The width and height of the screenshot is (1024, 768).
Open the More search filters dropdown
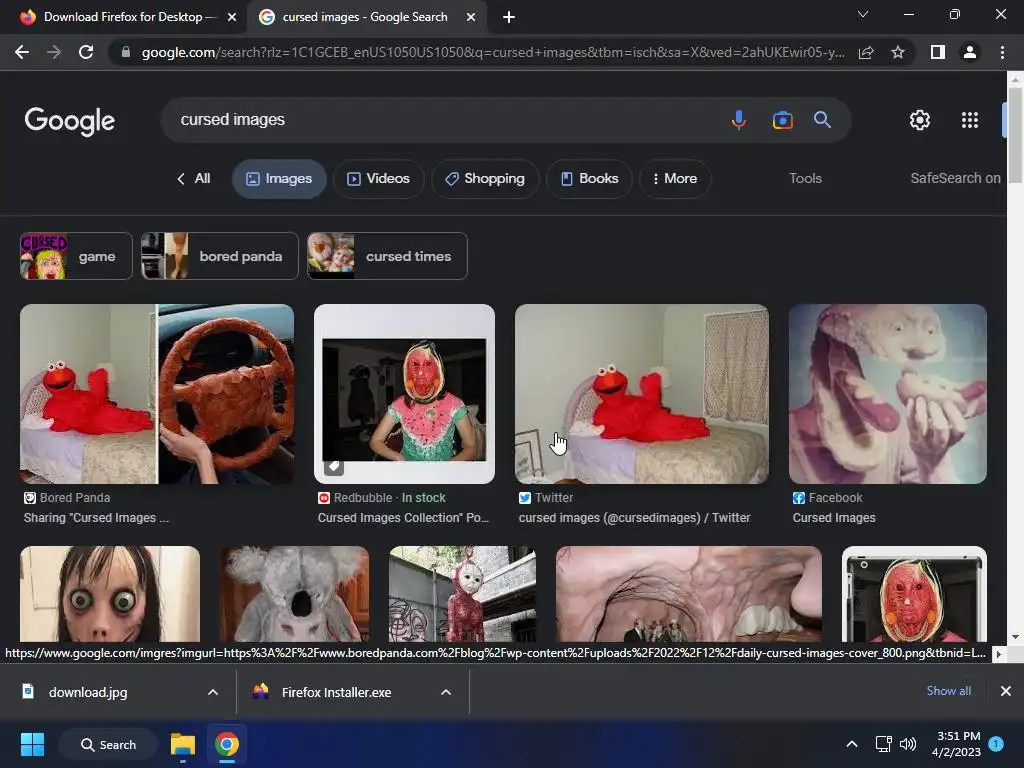point(675,179)
